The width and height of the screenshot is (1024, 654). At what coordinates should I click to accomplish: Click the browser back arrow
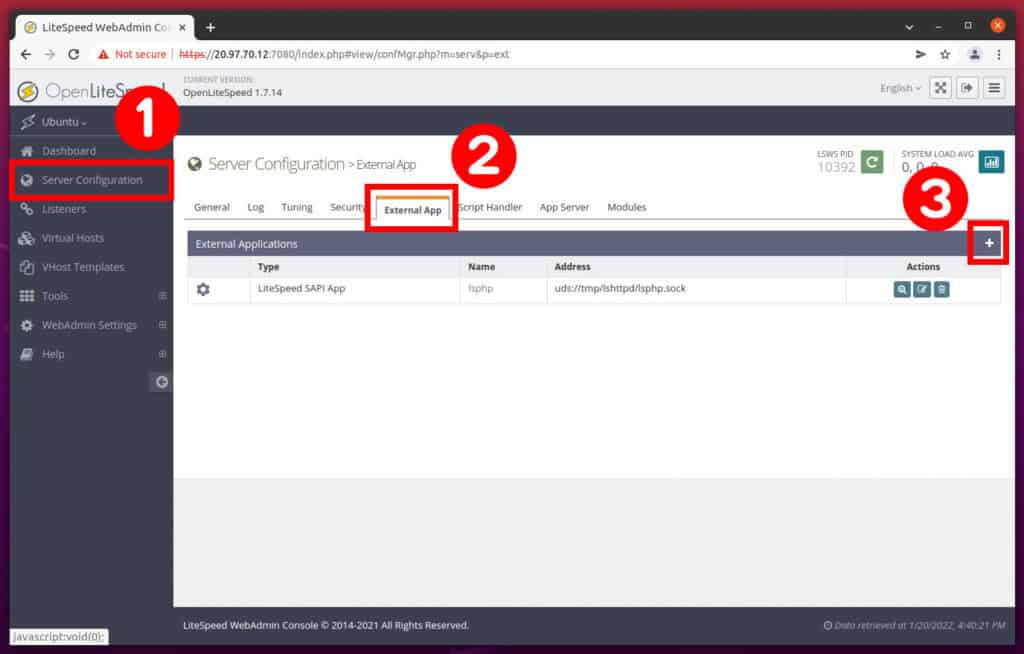point(25,54)
